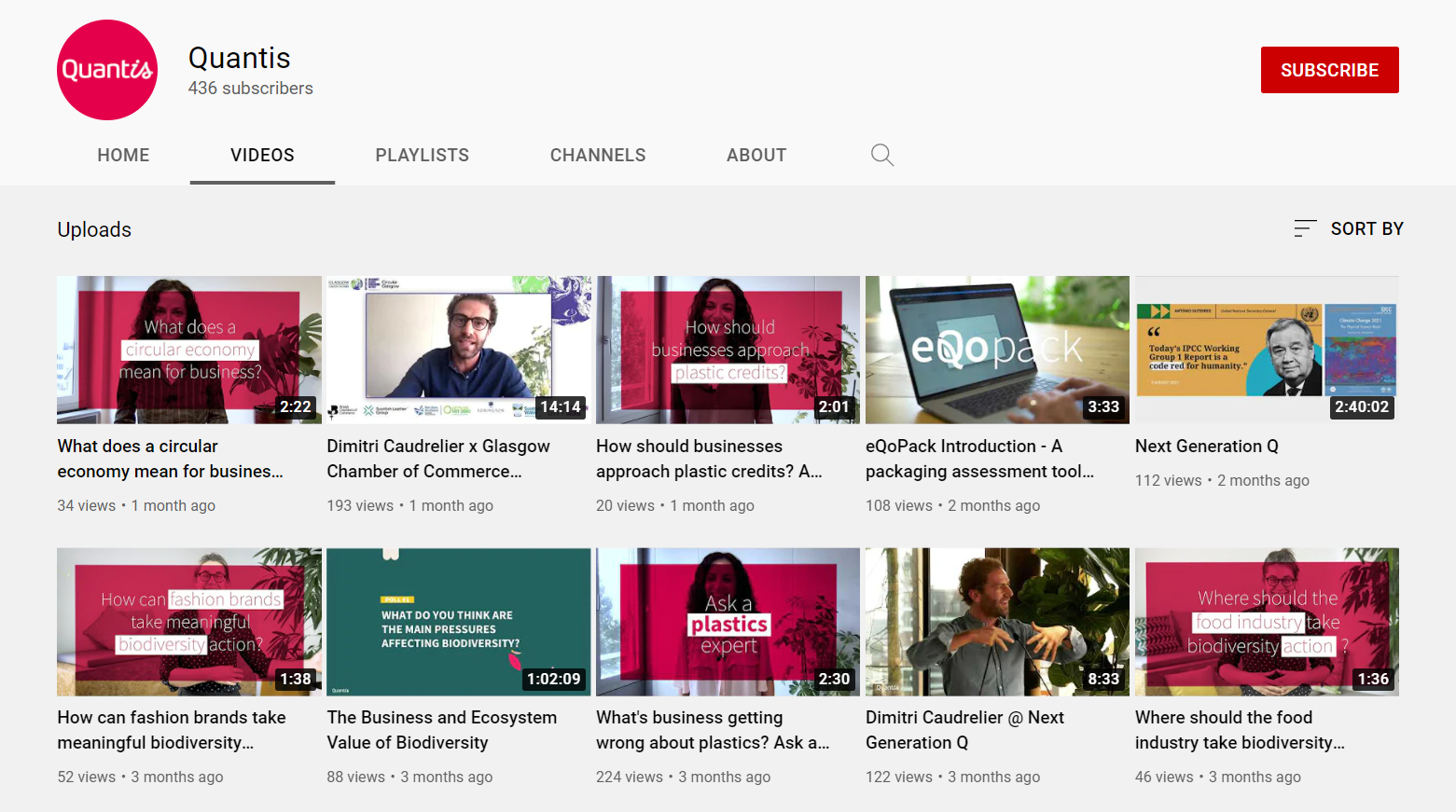This screenshot has width=1456, height=812.
Task: Open the channel search magnifier icon
Action: [x=882, y=155]
